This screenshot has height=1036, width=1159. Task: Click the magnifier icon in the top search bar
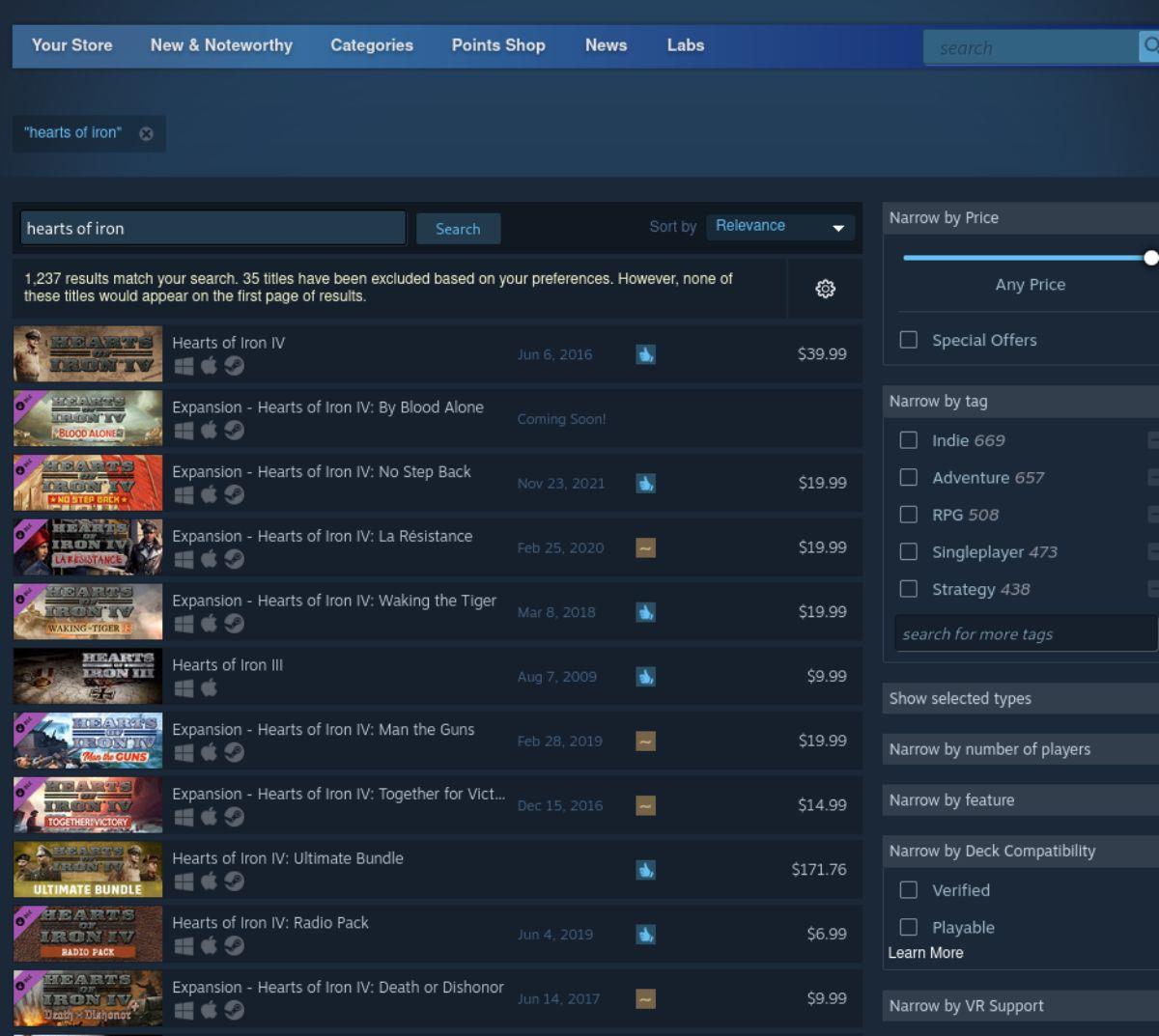point(1150,45)
